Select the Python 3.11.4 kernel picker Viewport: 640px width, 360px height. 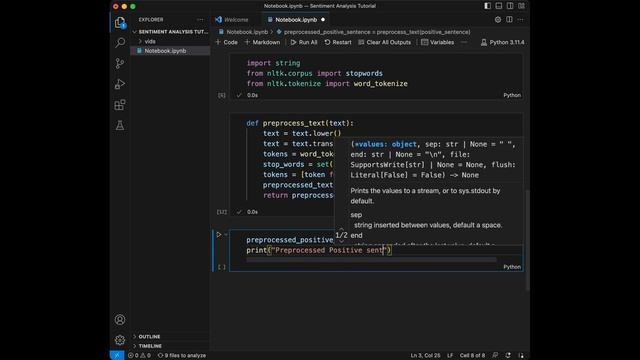click(502, 42)
